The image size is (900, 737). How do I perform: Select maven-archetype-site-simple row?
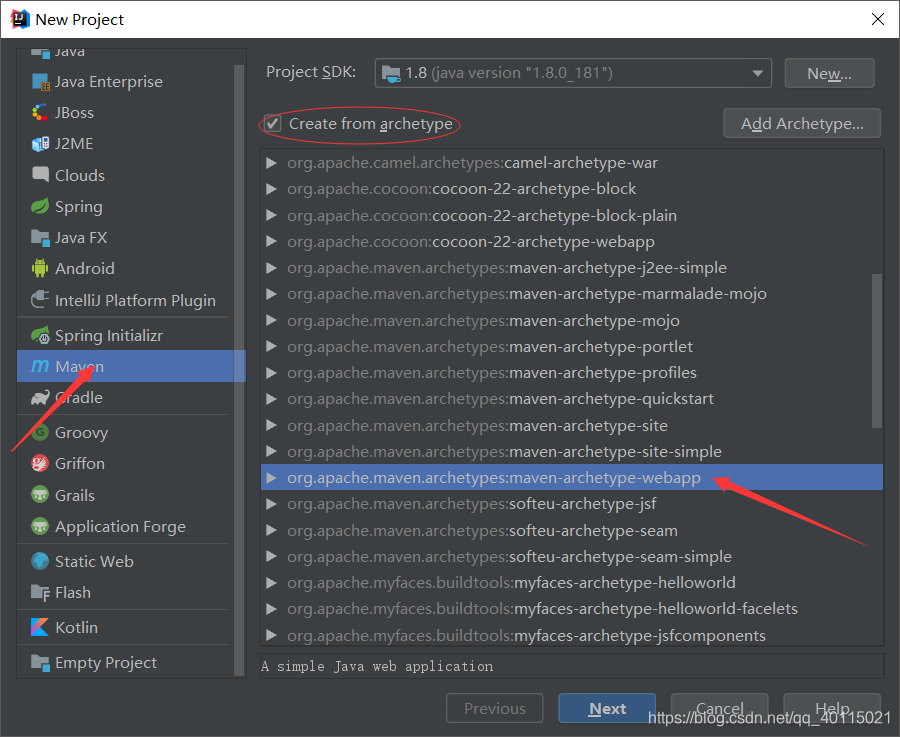pos(572,452)
